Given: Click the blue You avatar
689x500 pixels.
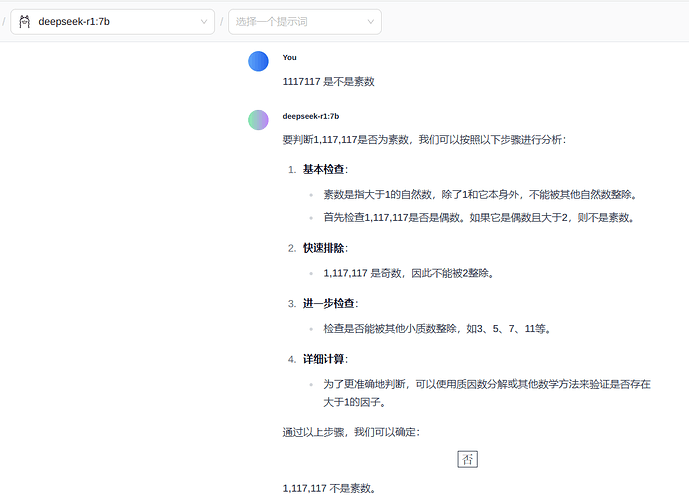Looking at the screenshot, I should [x=258, y=61].
